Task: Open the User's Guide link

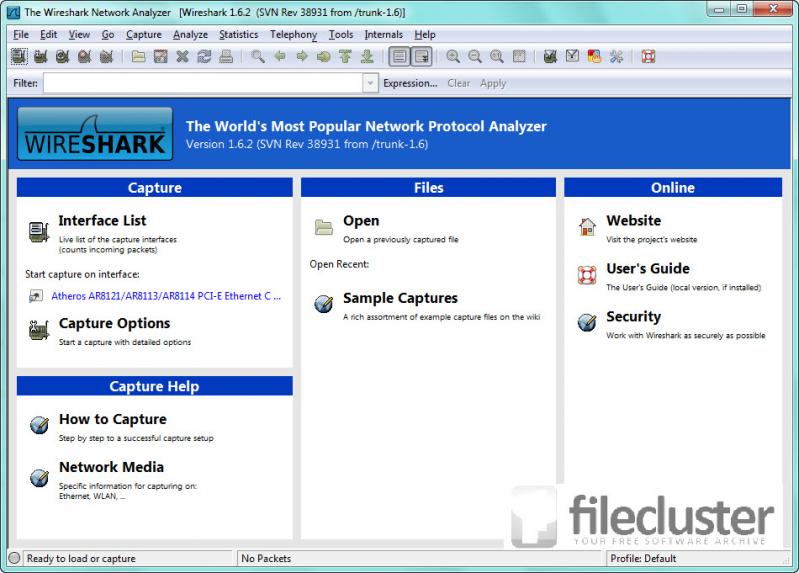Action: point(648,269)
